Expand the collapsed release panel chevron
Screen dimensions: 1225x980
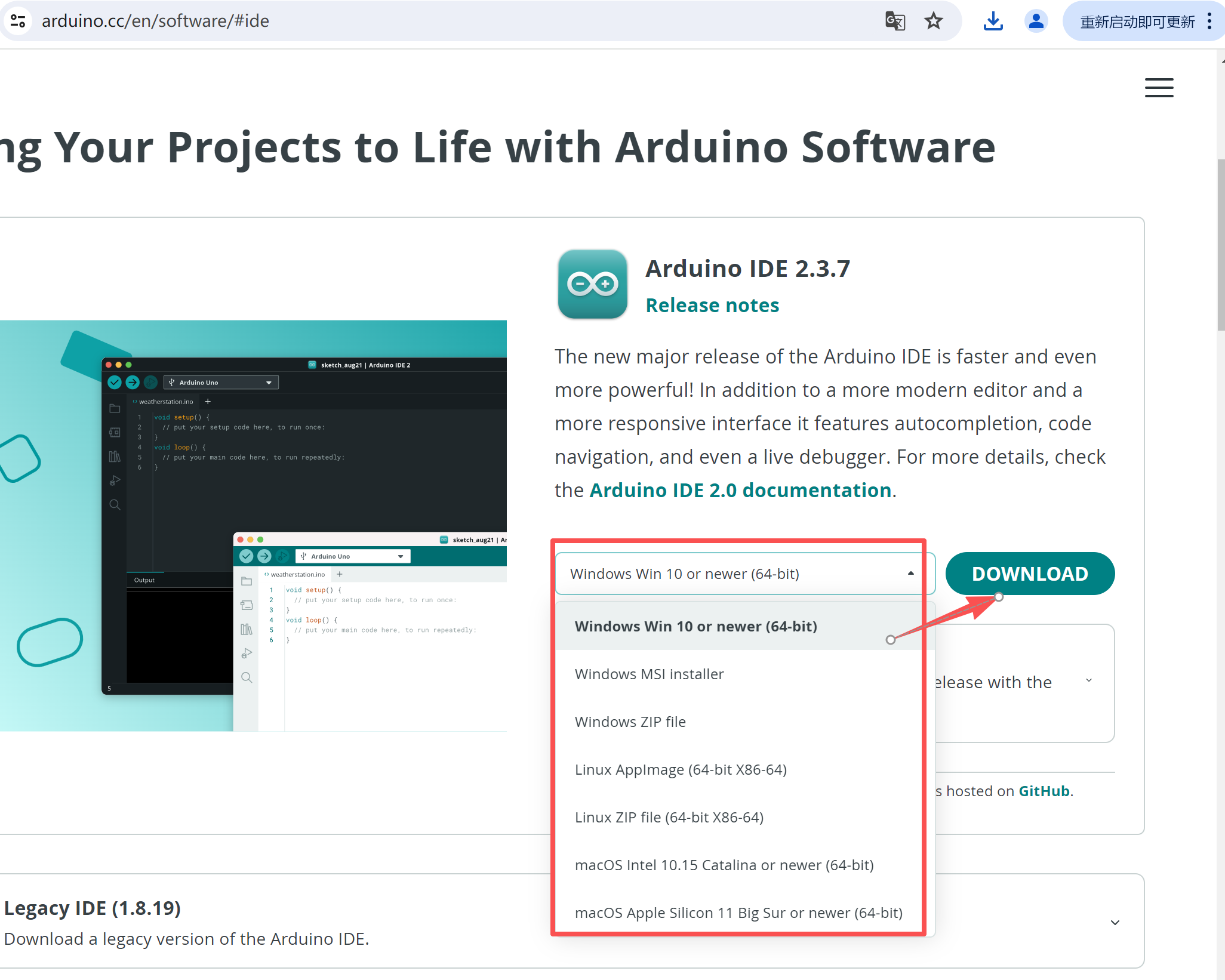point(1089,680)
